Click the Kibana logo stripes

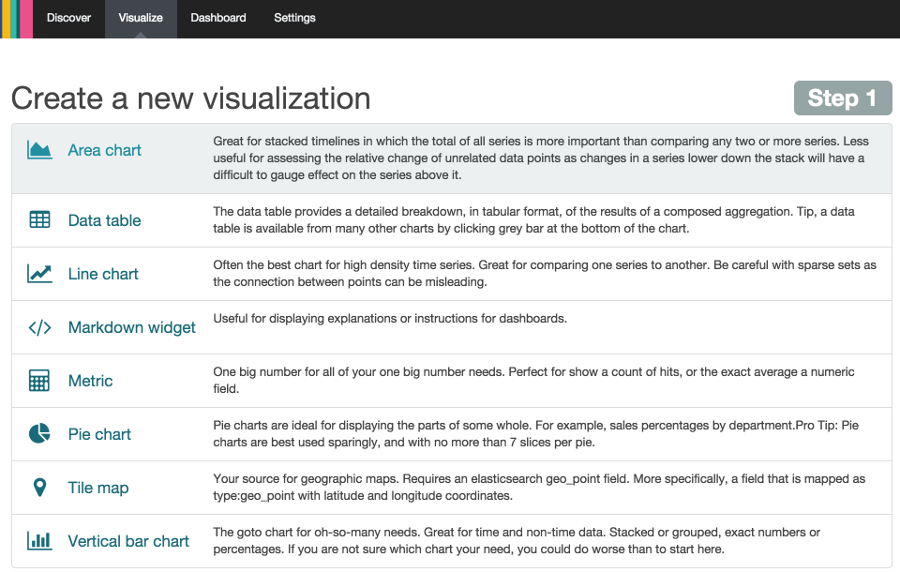(x=17, y=18)
